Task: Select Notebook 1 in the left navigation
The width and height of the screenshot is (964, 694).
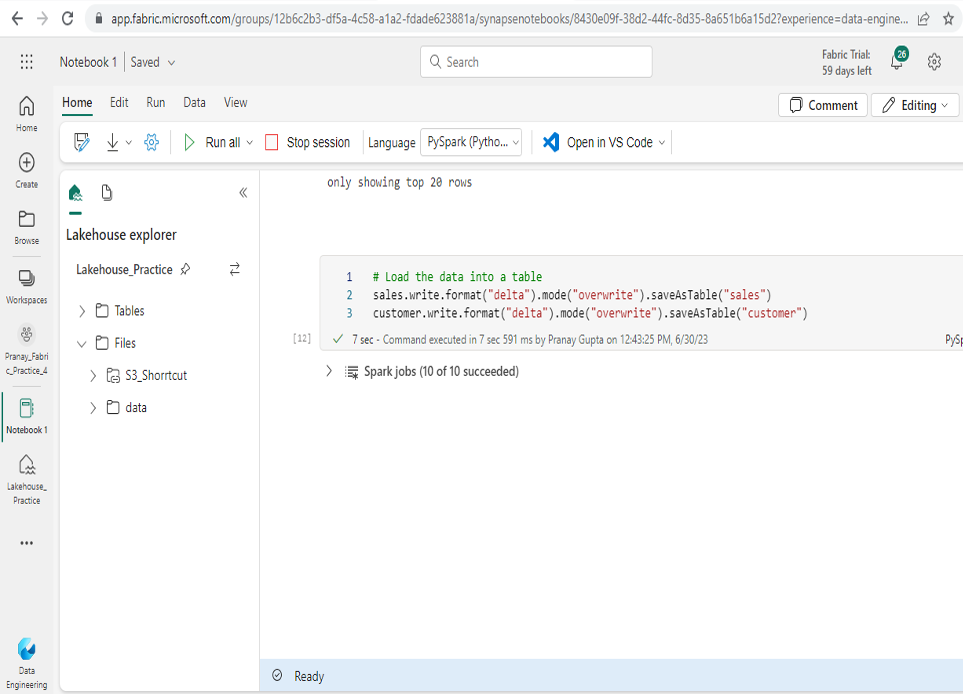Action: (26, 417)
